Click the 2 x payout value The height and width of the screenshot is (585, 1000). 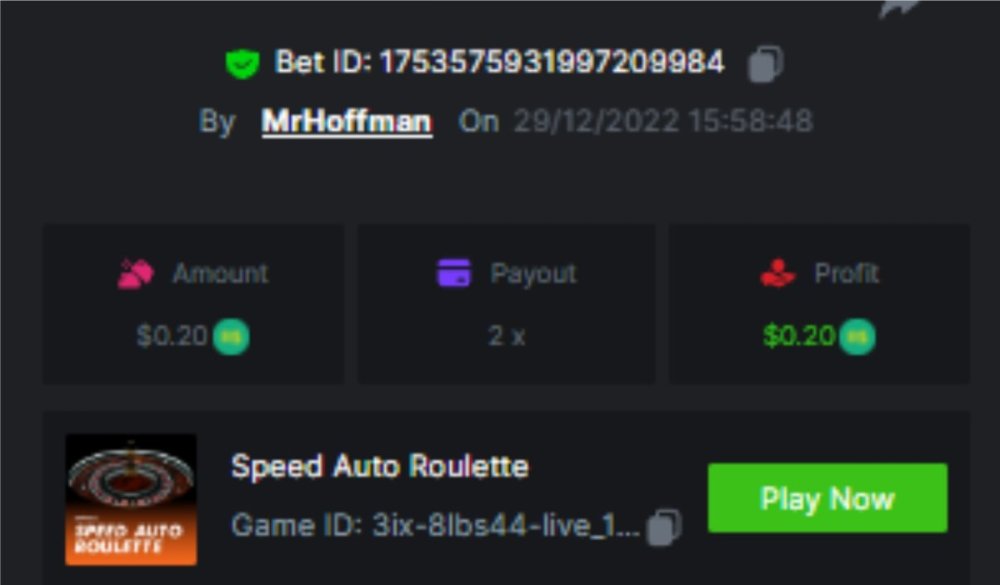point(506,336)
